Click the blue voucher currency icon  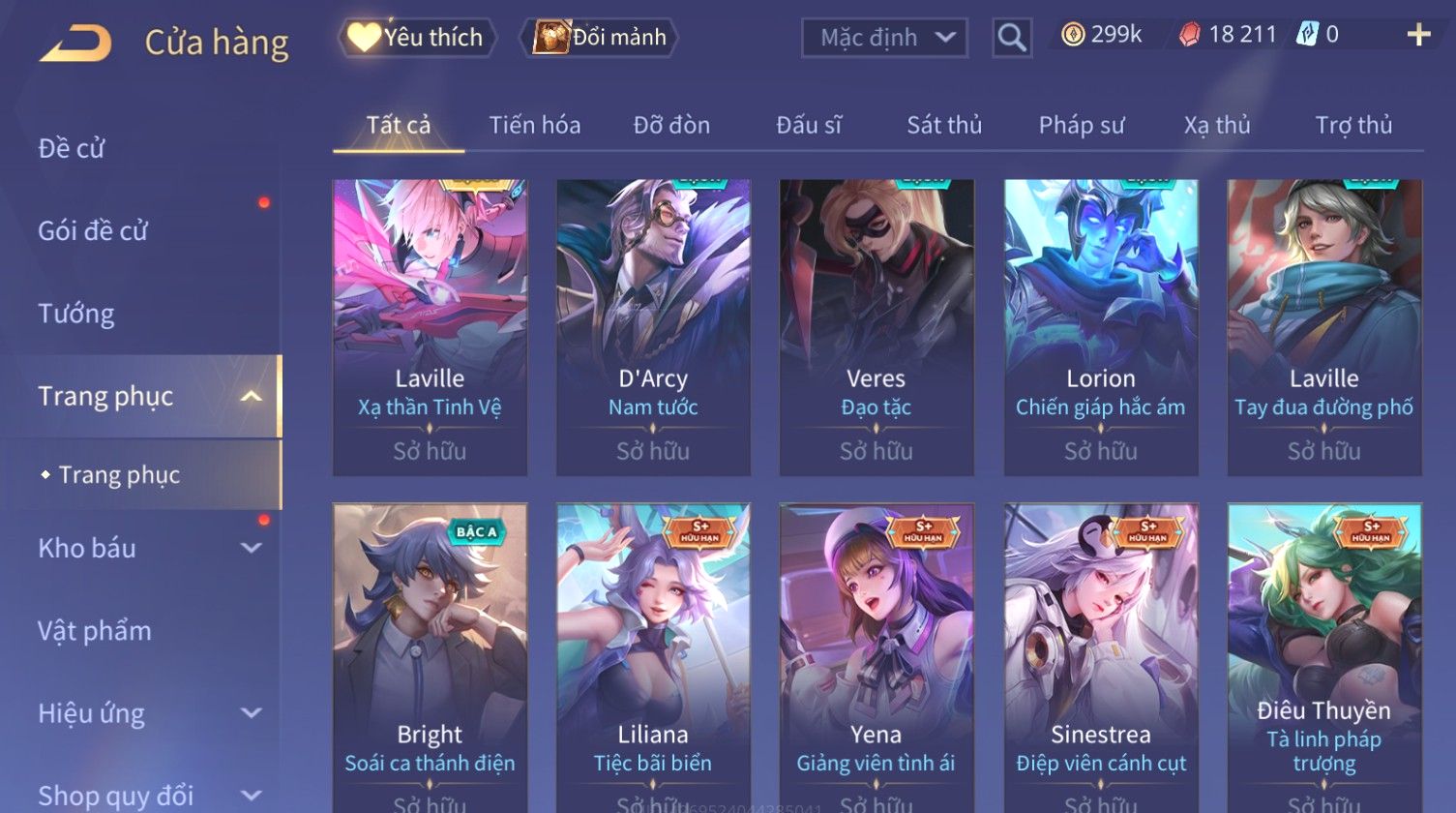[1307, 35]
